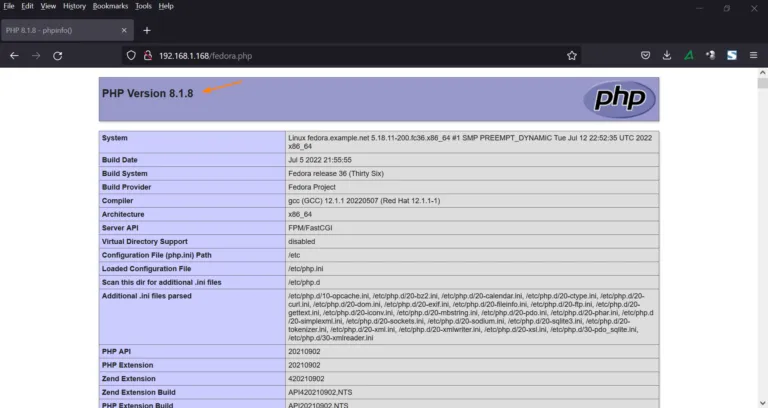The width and height of the screenshot is (768, 408).
Task: Click the PHP logo image
Action: 620,99
